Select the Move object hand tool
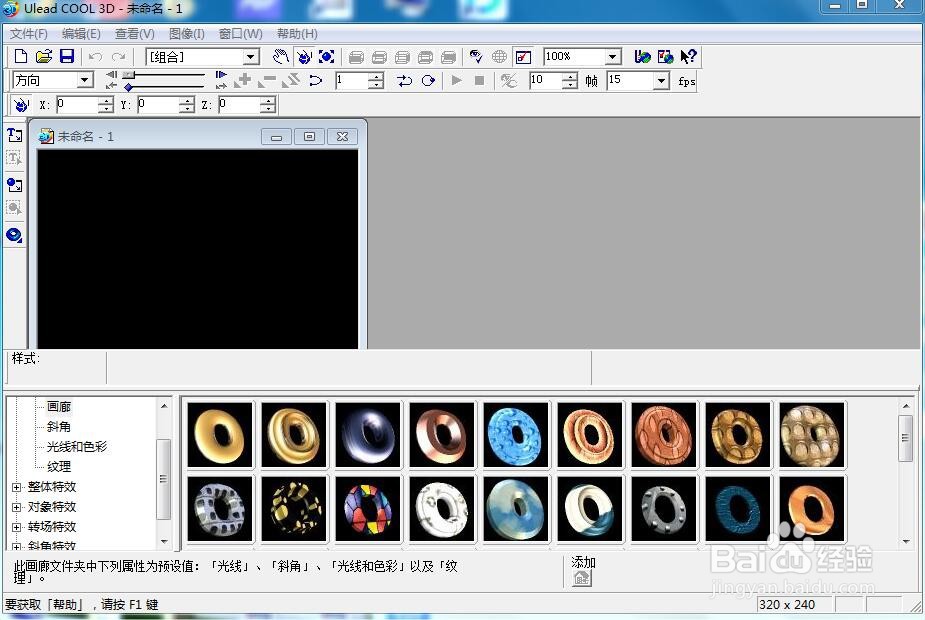 pos(281,57)
